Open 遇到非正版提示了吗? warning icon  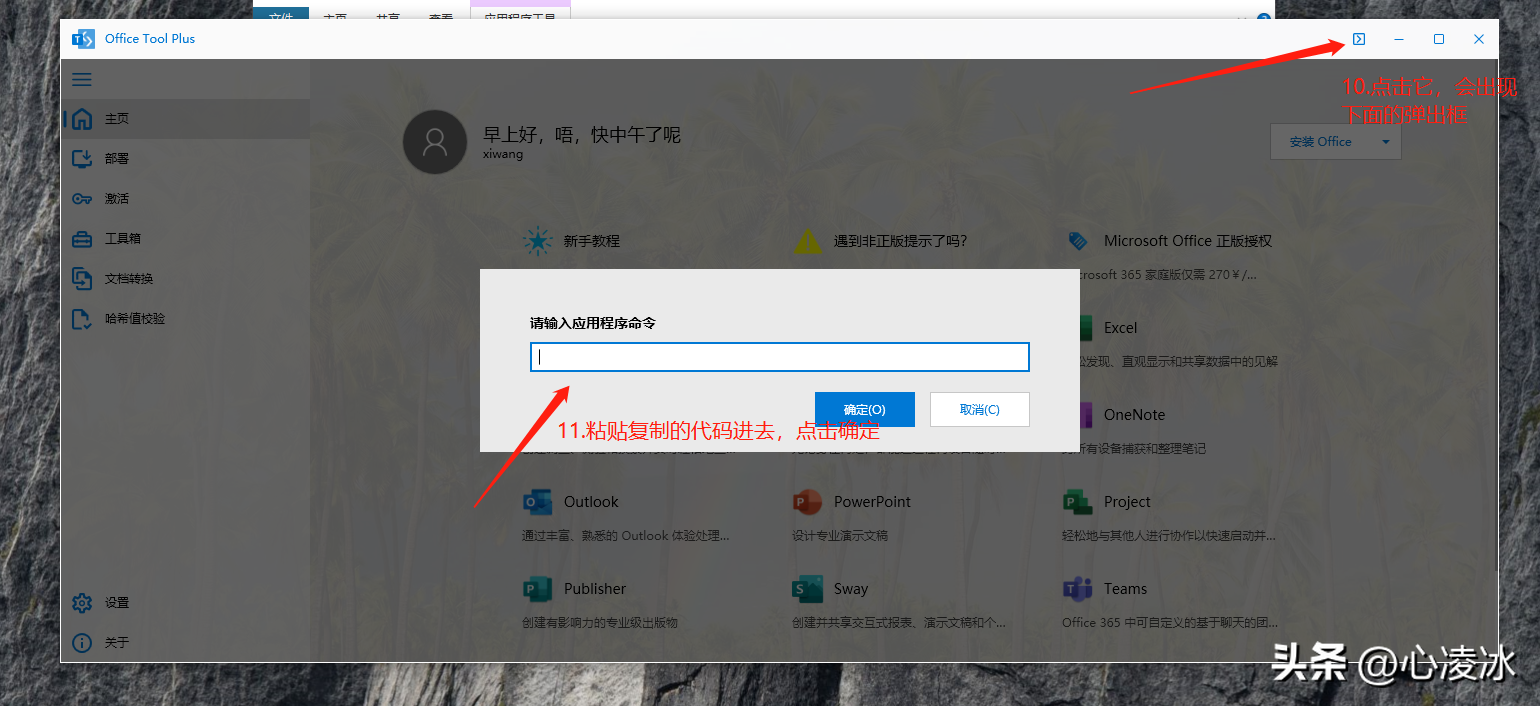click(808, 241)
